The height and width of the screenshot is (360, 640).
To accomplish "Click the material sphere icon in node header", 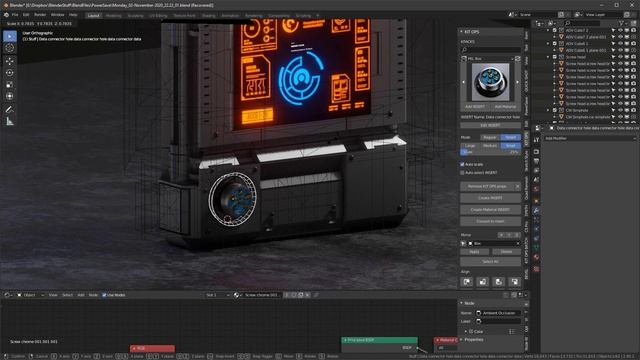I will [236, 295].
